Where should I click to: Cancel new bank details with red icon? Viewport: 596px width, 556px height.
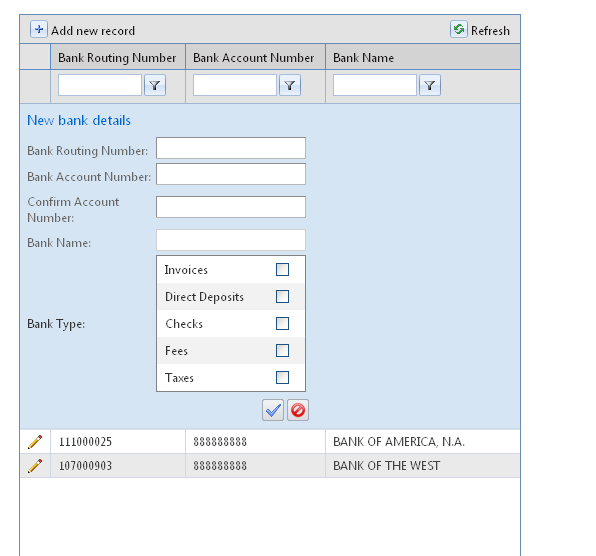298,410
